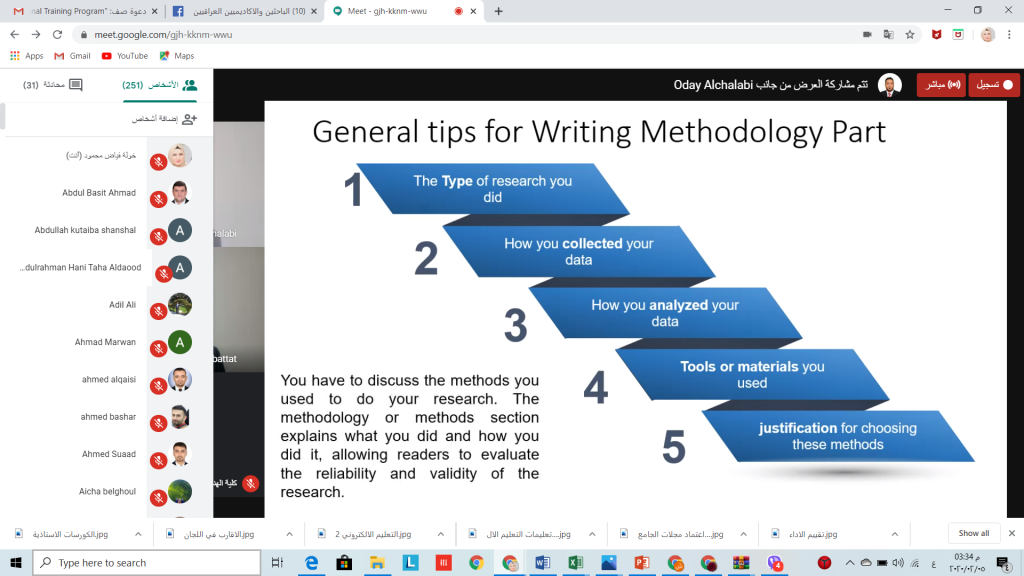
Task: Click Show all downloads button
Action: pos(974,534)
